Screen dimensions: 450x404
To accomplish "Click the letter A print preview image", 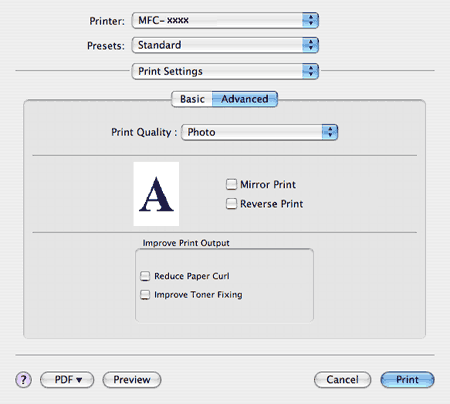I will 156,194.
